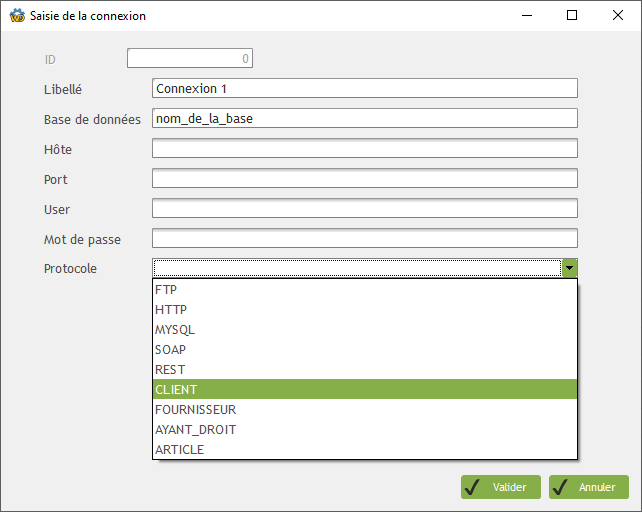Focus the Port input field
The height and width of the screenshot is (512, 642).
pyautogui.click(x=365, y=178)
